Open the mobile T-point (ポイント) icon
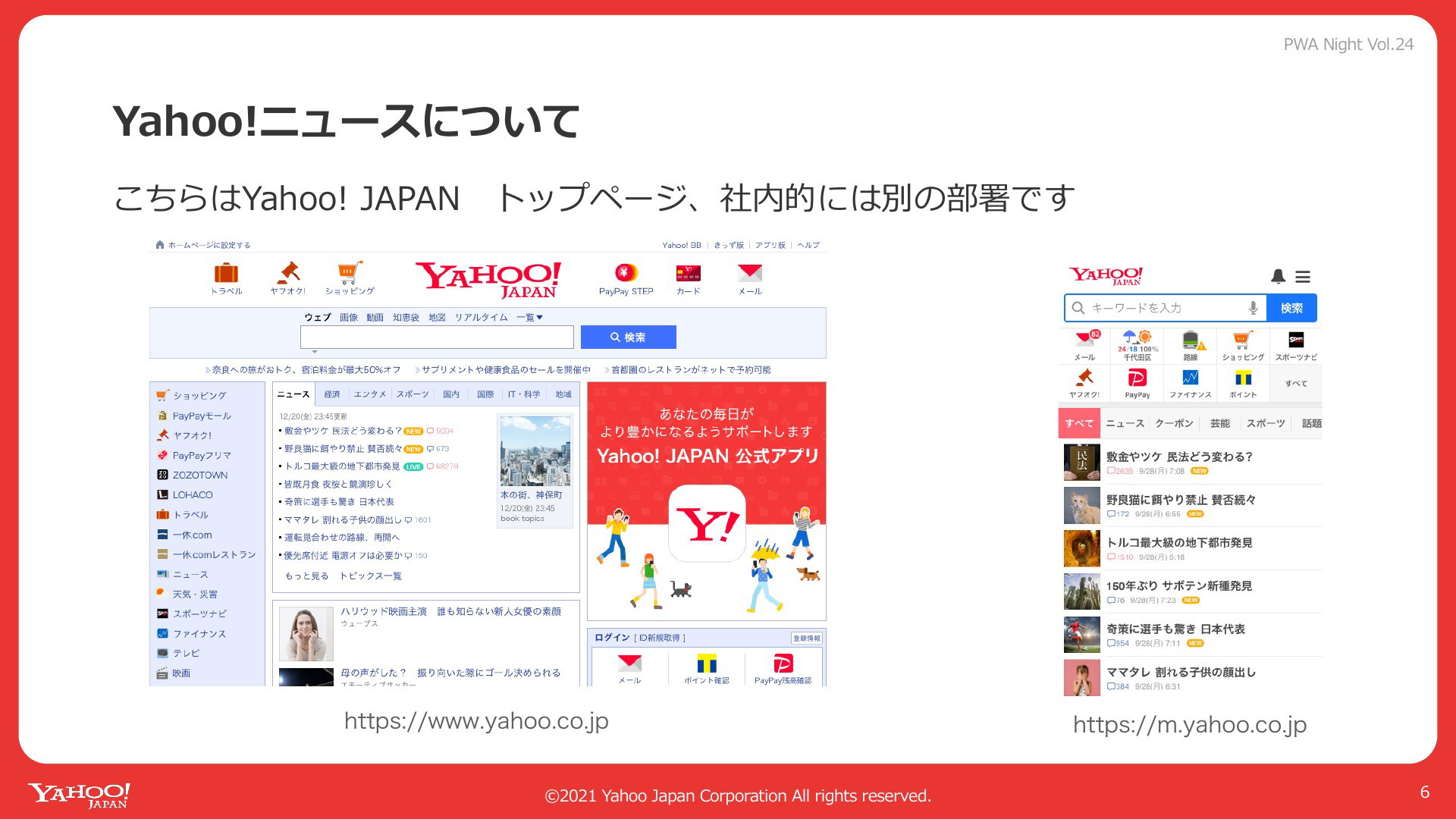 [x=1243, y=378]
